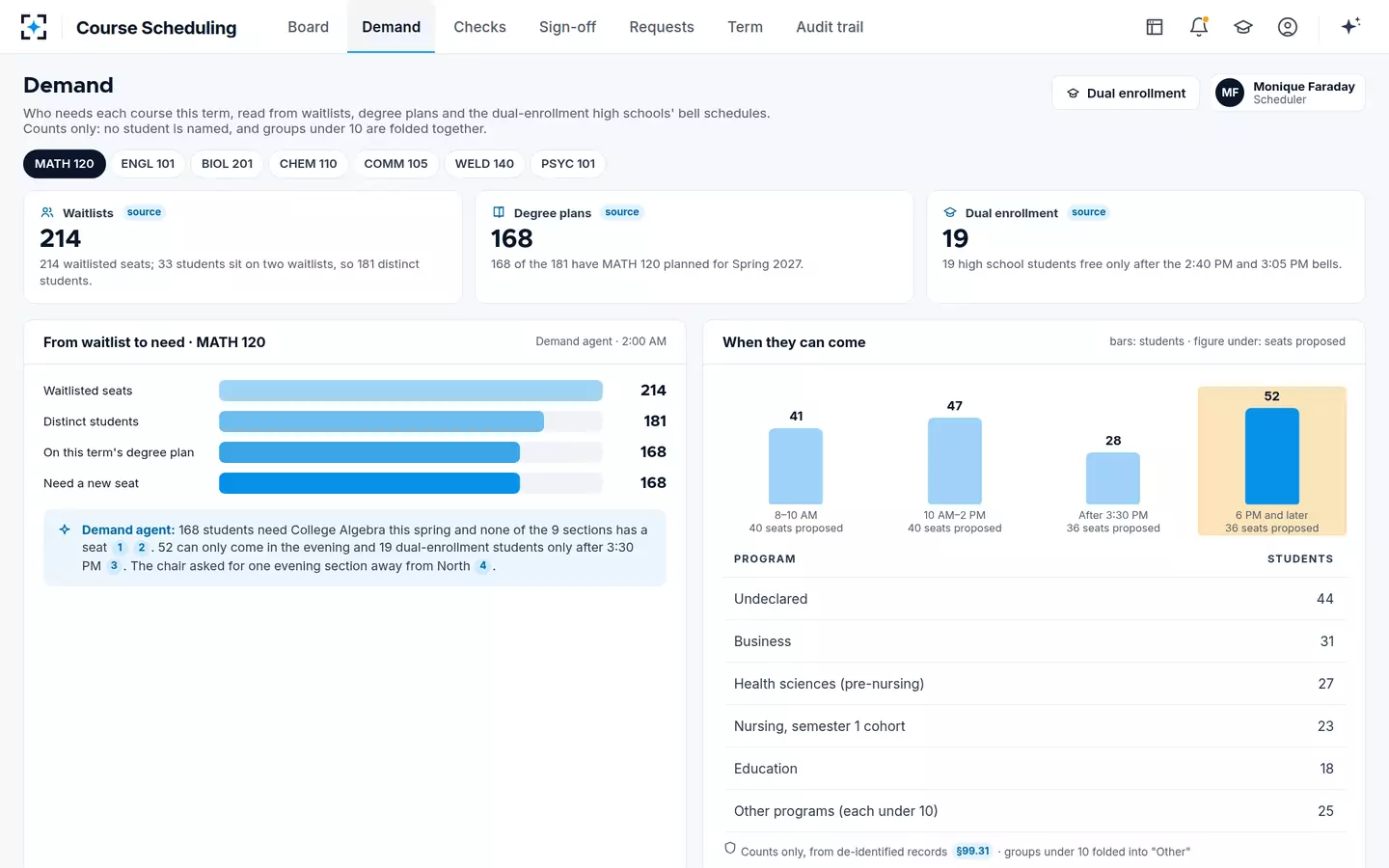Click the Waitlisted seats bar
Image resolution: width=1389 pixels, height=868 pixels.
tap(411, 391)
